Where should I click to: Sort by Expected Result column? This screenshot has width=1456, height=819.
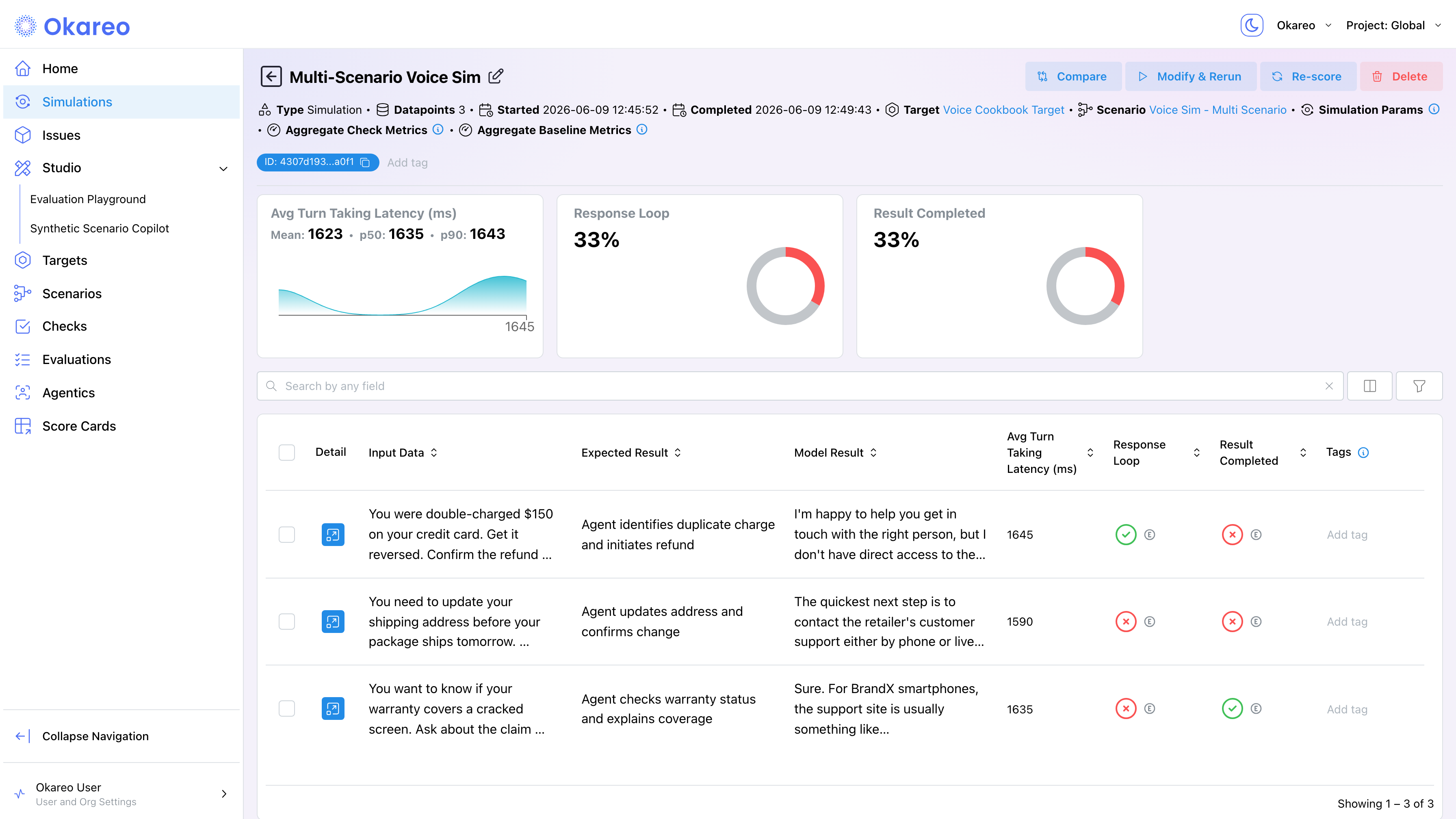point(678,453)
